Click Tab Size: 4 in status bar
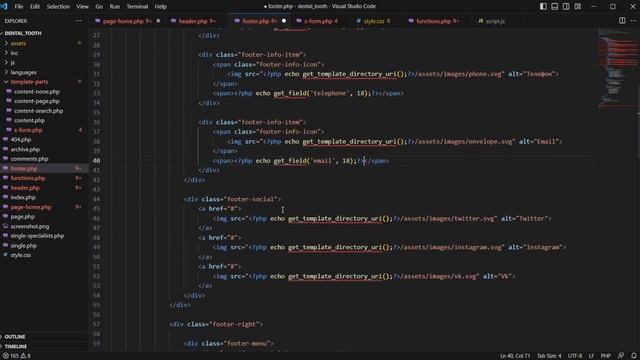The width and height of the screenshot is (640, 360). (549, 356)
